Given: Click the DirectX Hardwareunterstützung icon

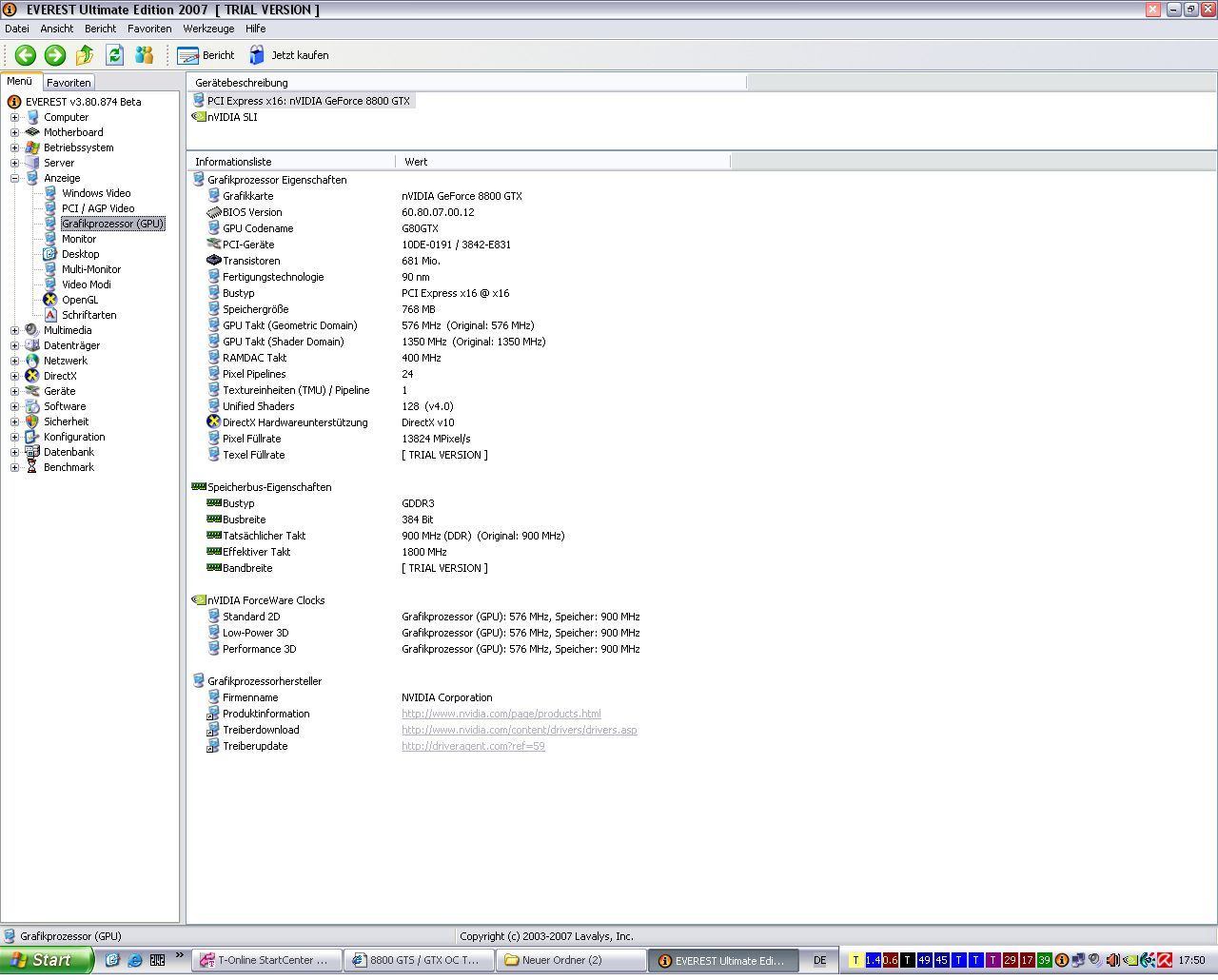Looking at the screenshot, I should (213, 421).
